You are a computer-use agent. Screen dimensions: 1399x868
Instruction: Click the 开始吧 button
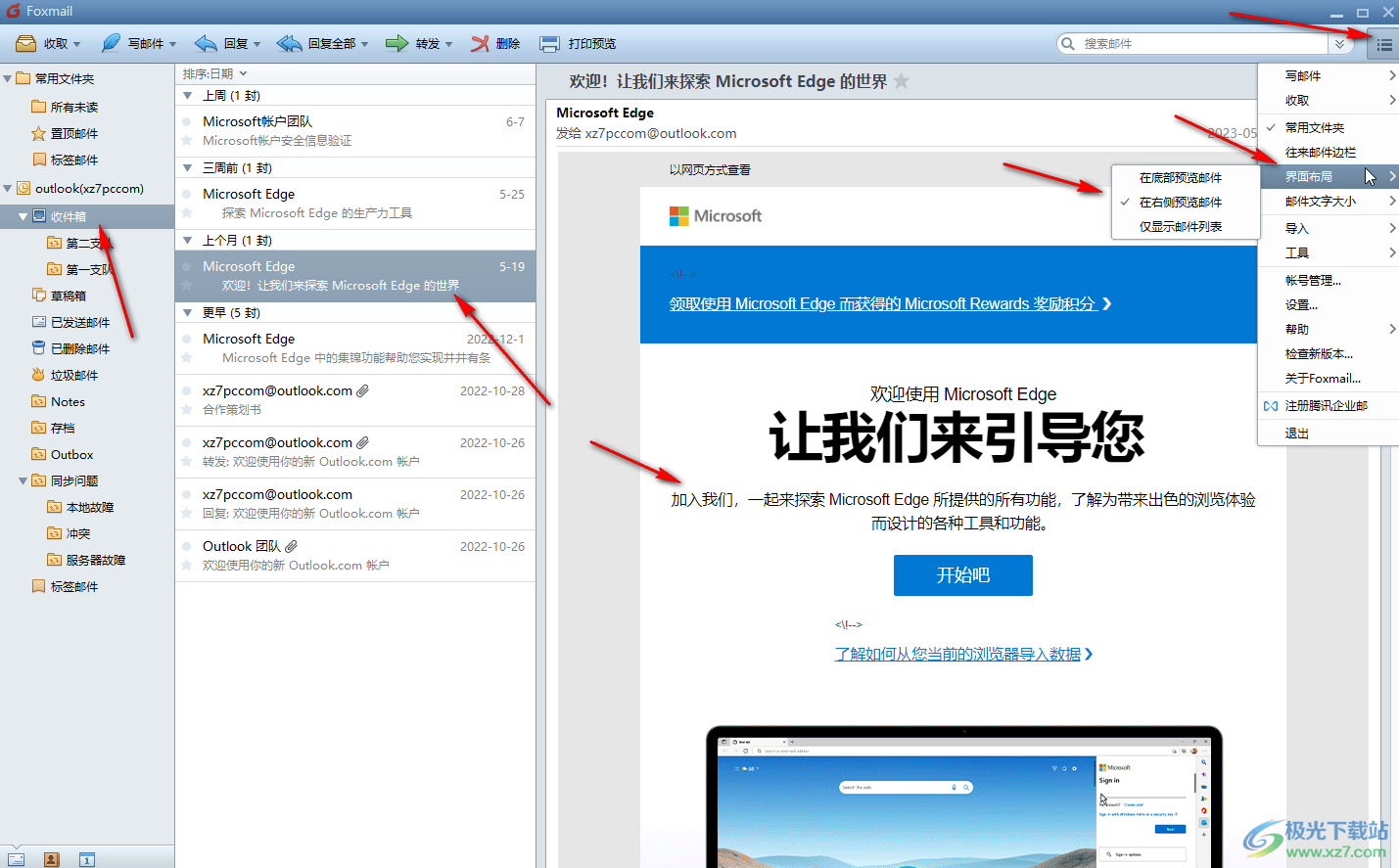963,575
